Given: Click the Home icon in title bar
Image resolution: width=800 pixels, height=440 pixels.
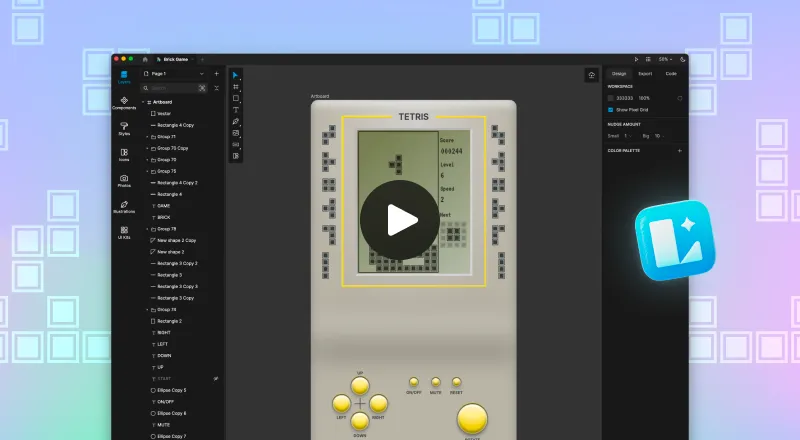Looking at the screenshot, I should pyautogui.click(x=145, y=59).
